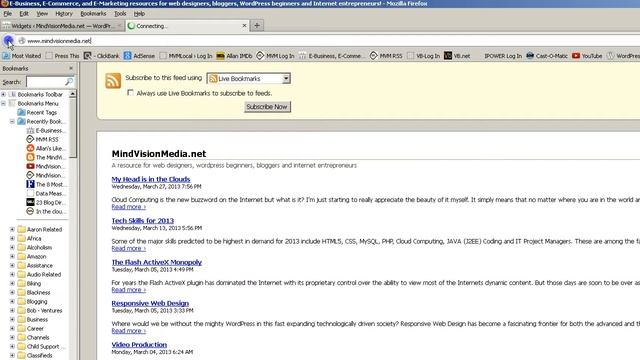Click the browser Back arrow button
640x360 pixels.
(8, 40)
